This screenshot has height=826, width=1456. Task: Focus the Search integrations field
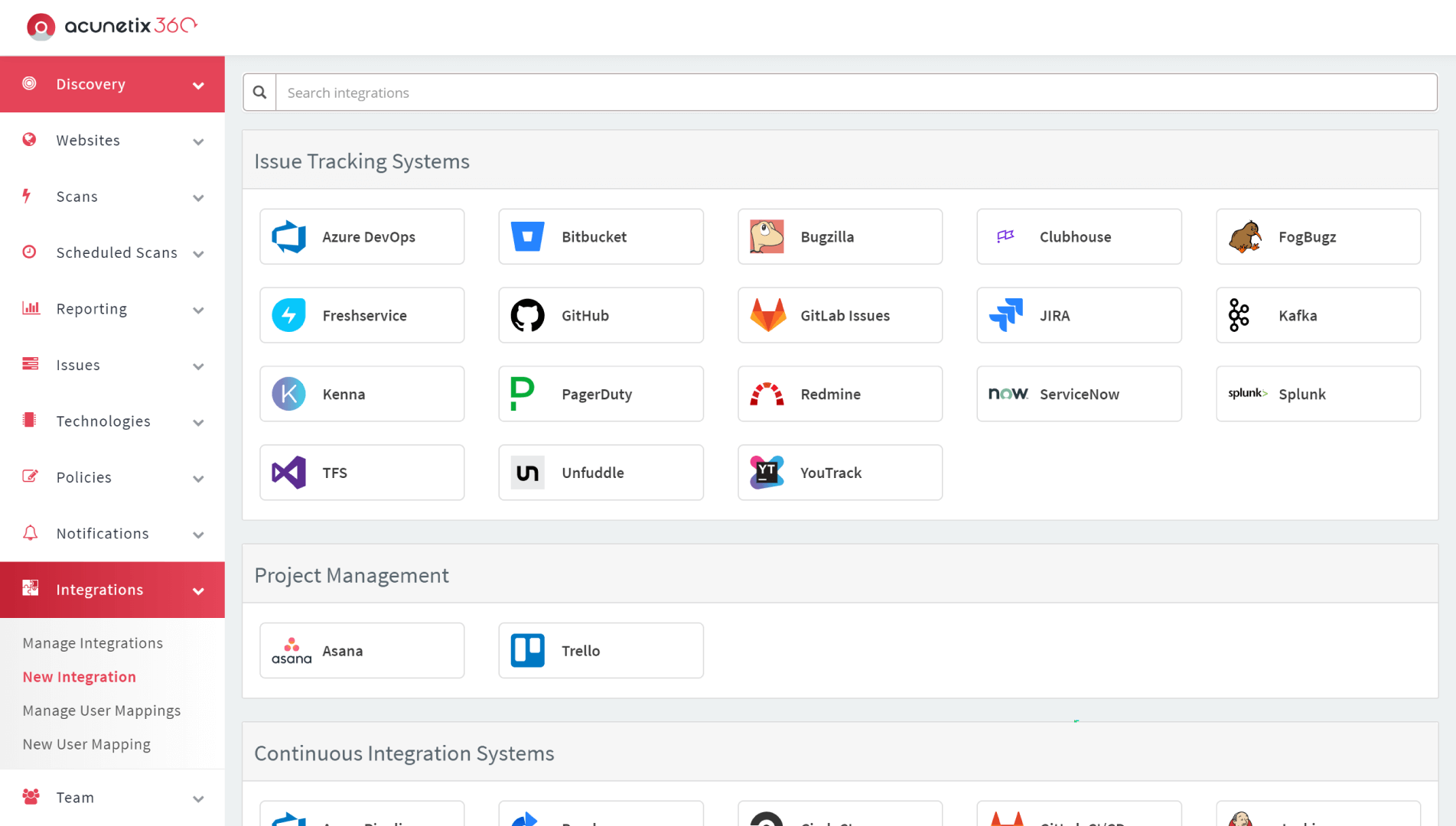coord(856,93)
